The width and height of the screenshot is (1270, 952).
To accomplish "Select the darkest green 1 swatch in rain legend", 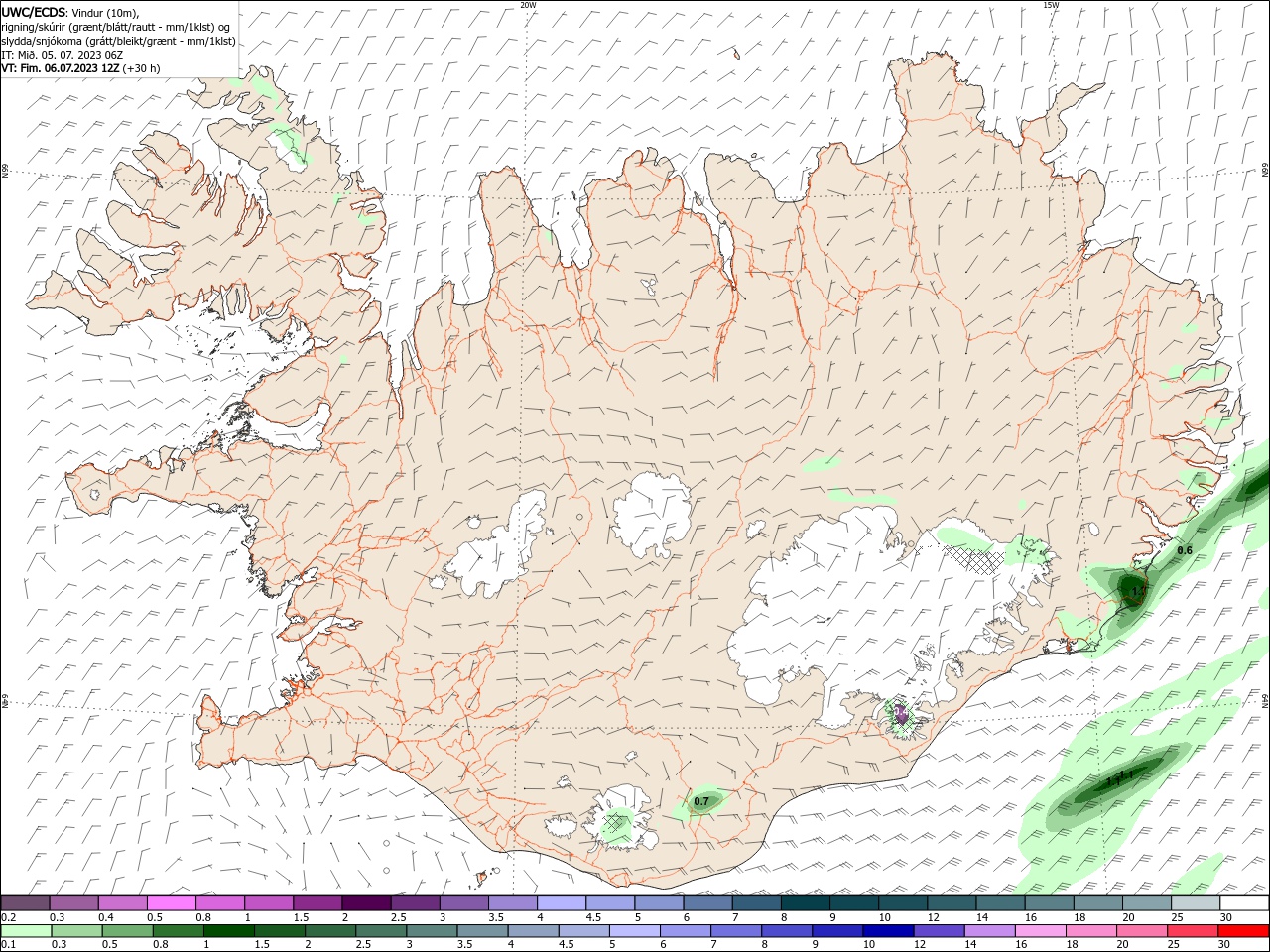I will (228, 931).
